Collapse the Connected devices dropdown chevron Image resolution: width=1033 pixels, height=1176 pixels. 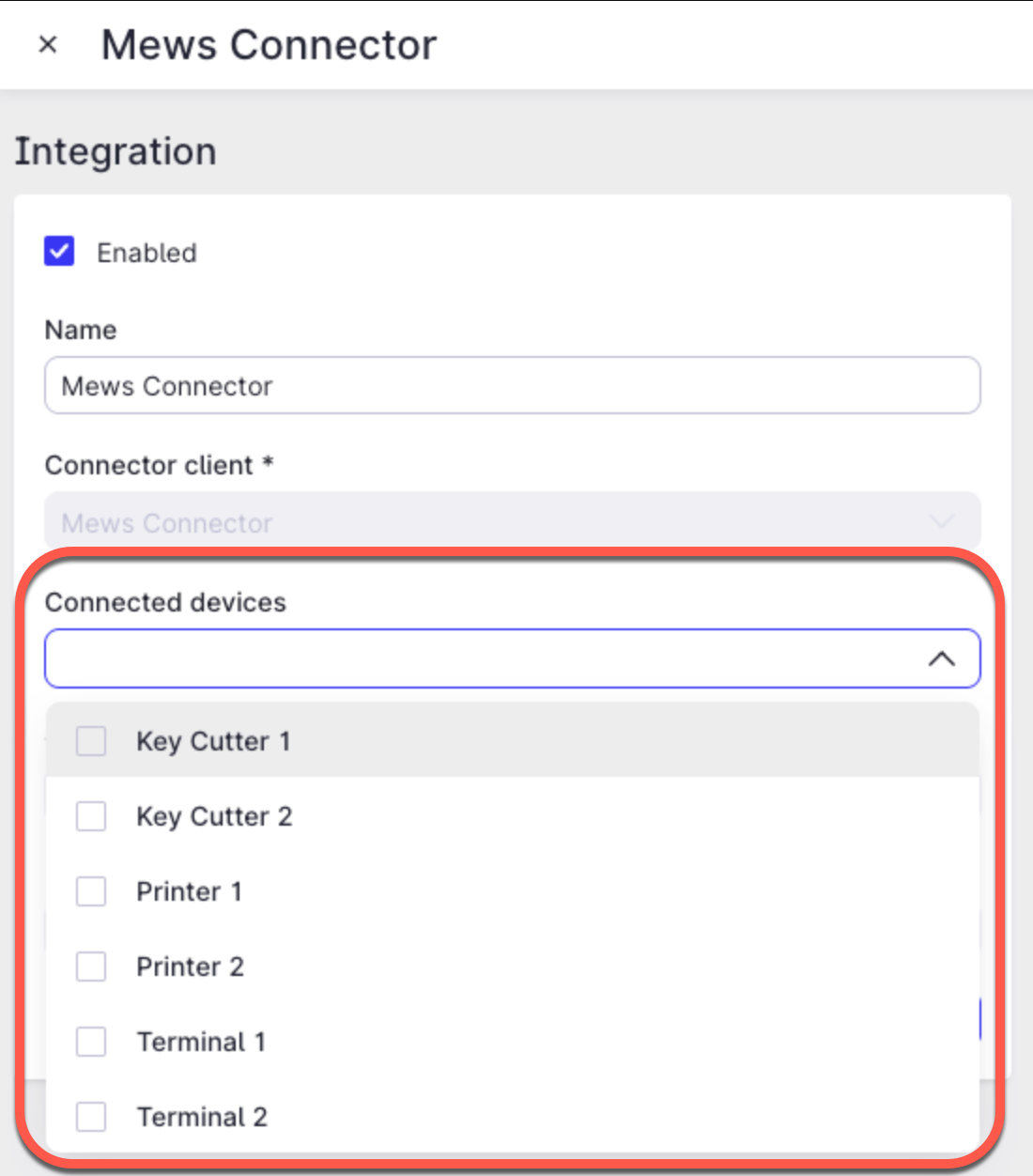point(940,658)
